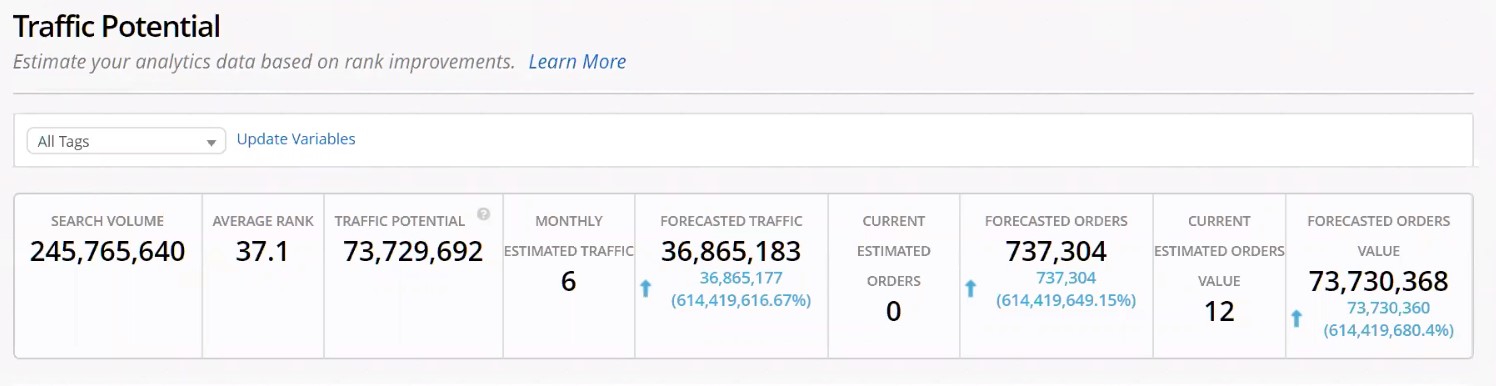Click the Forecasted Orders column label
Viewport: 1496px width, 386px height.
(1056, 221)
